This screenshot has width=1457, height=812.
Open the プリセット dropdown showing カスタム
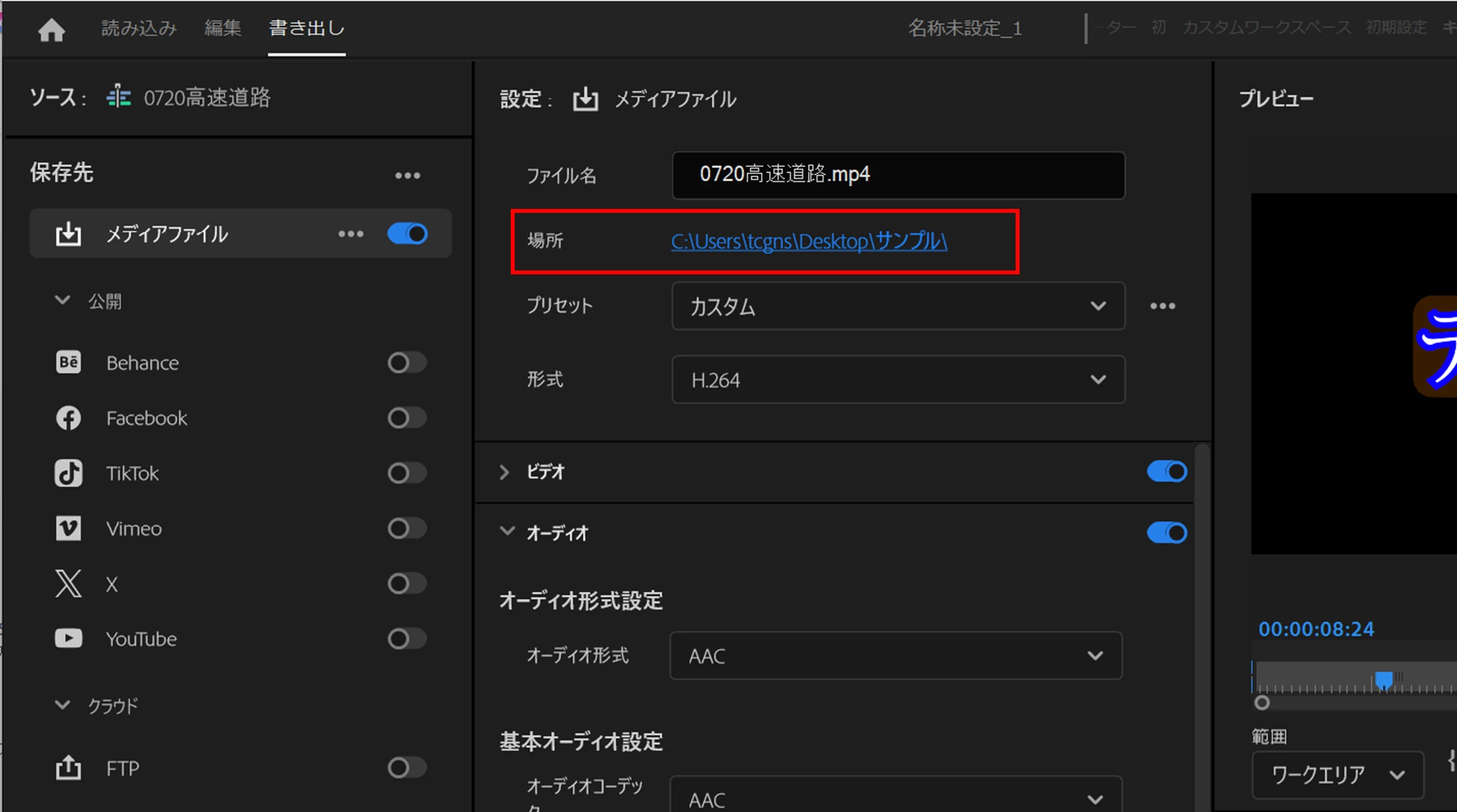898,306
